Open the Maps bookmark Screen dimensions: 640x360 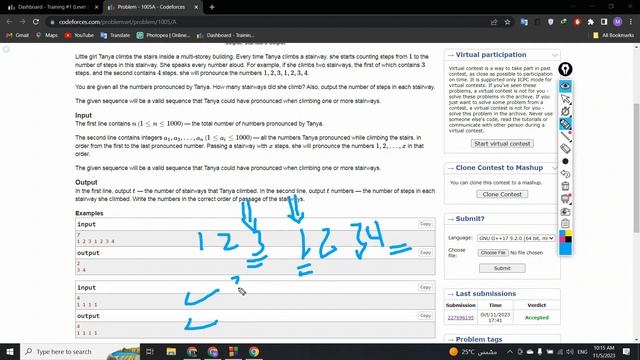(47, 36)
